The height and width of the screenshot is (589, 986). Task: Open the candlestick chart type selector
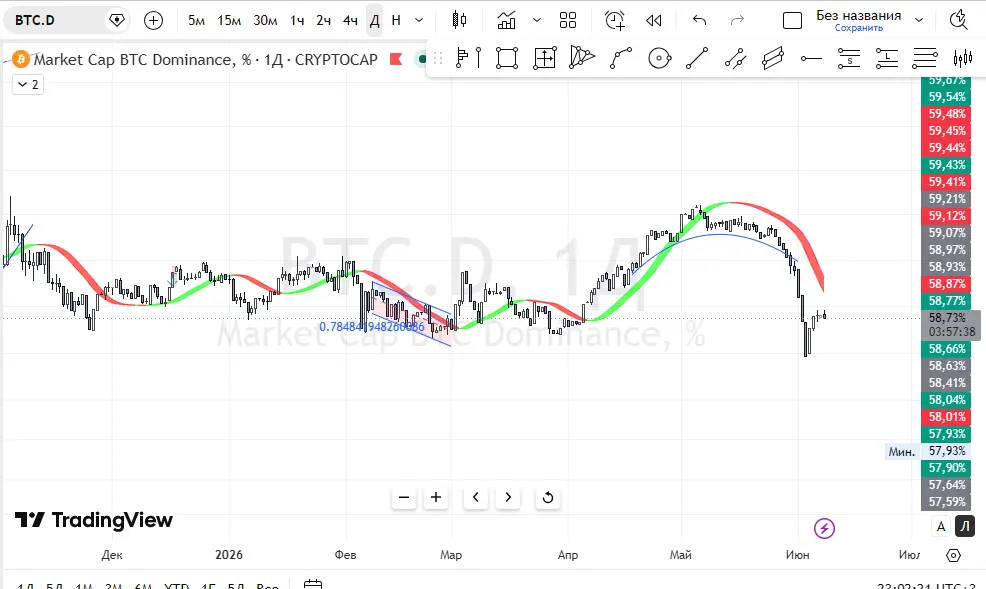click(x=460, y=20)
